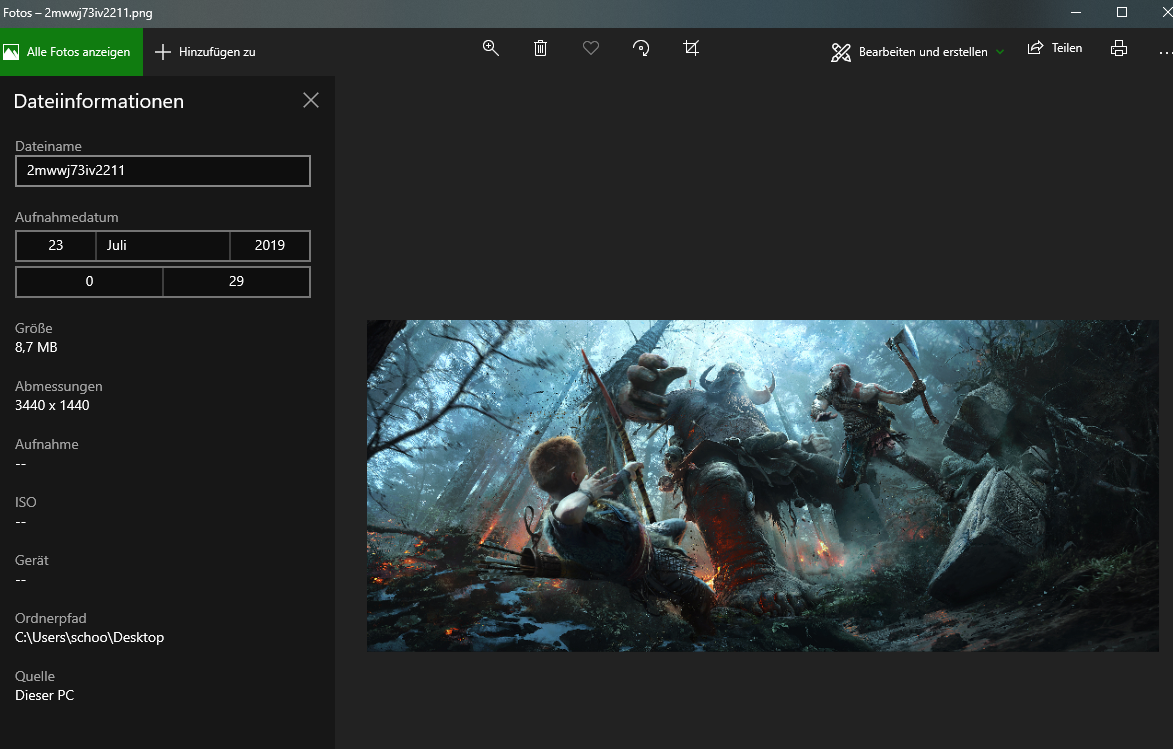Click the Dieser PC source label
1173x749 pixels.
tap(44, 694)
